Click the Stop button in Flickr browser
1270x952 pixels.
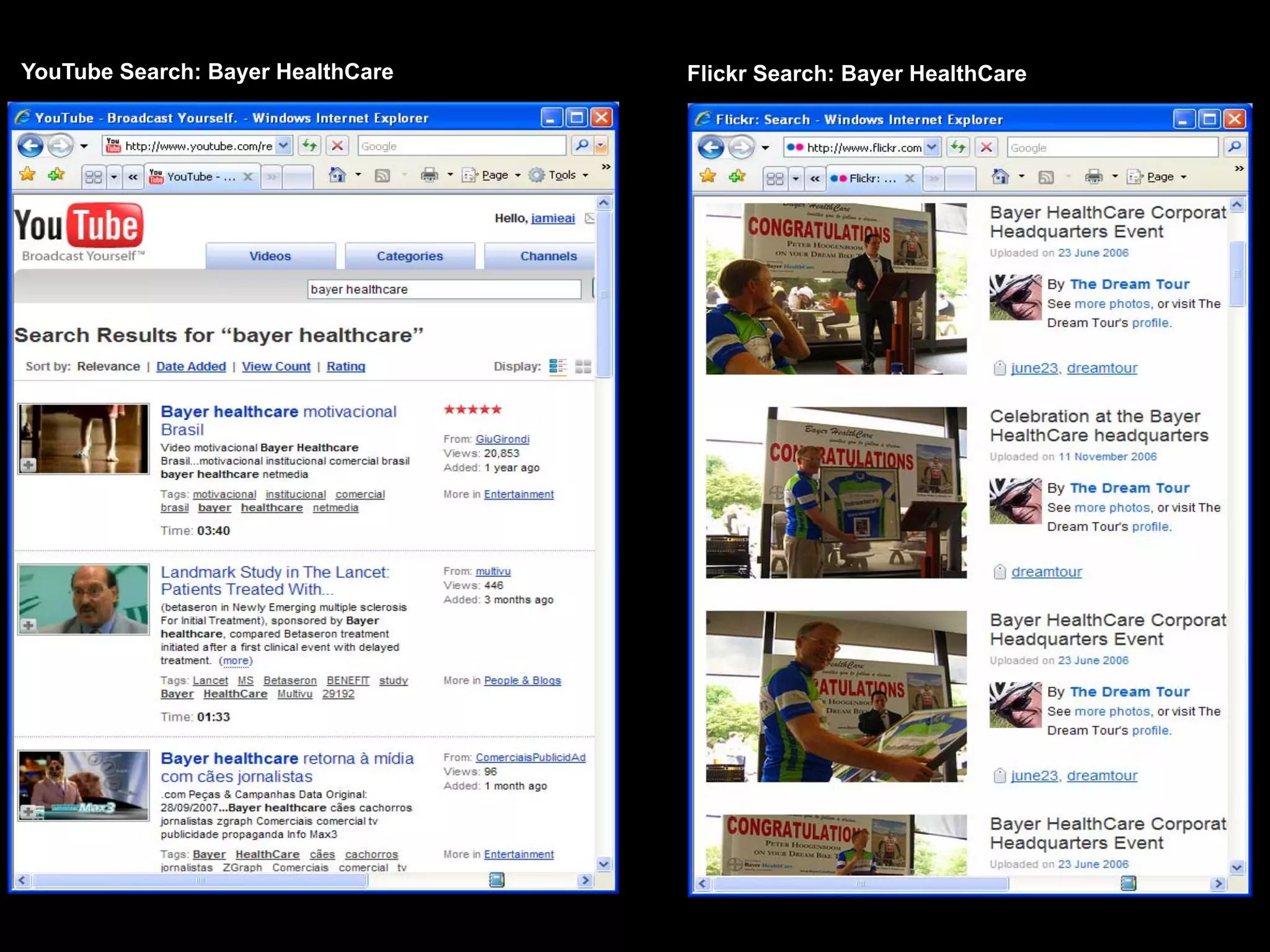click(x=986, y=148)
